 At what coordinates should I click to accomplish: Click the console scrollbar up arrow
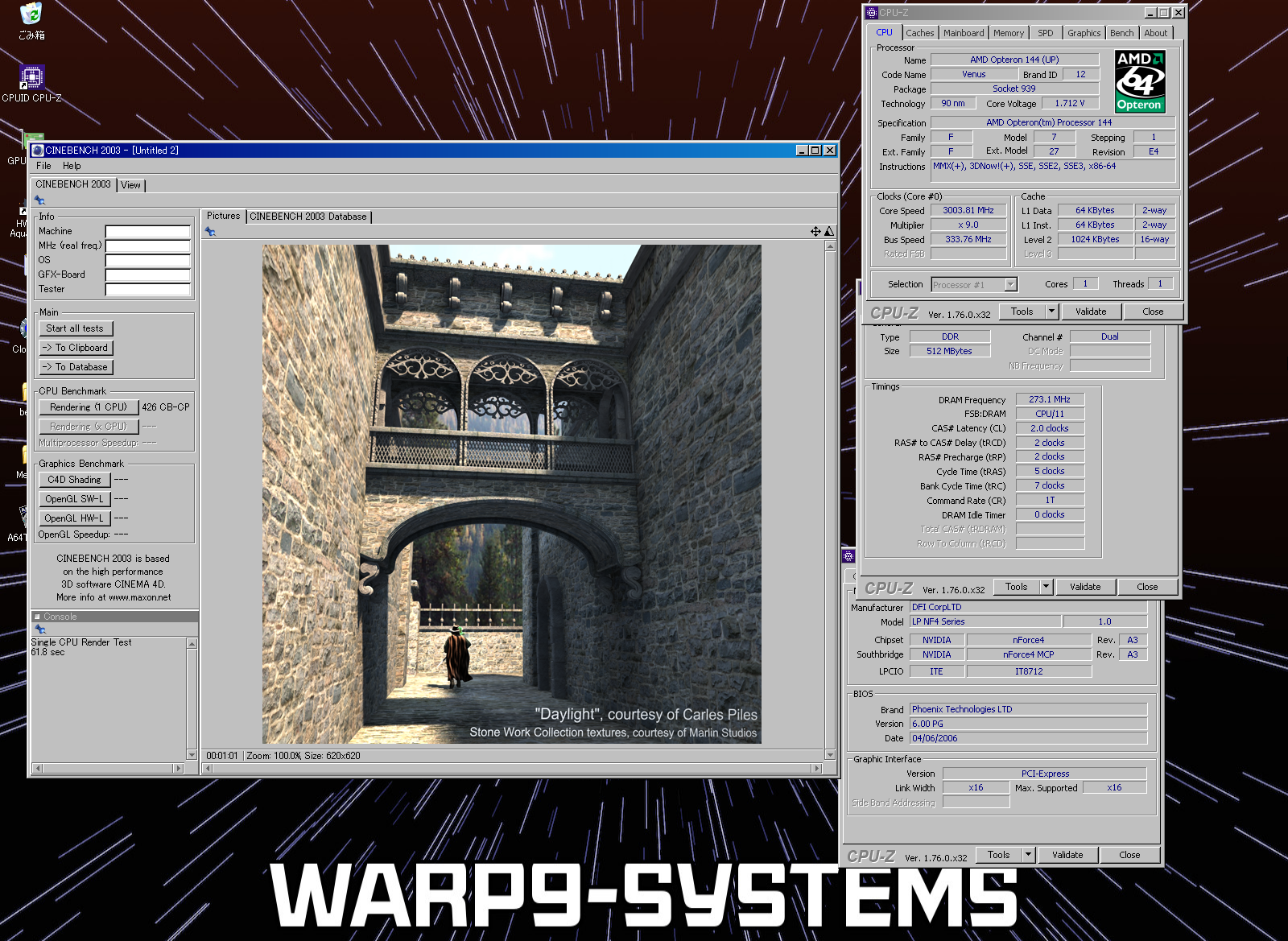pyautogui.click(x=192, y=643)
